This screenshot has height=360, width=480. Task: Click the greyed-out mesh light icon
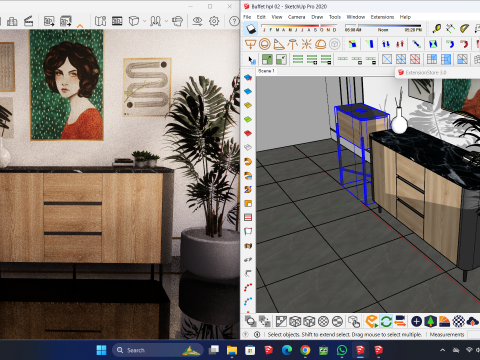(x=334, y=44)
